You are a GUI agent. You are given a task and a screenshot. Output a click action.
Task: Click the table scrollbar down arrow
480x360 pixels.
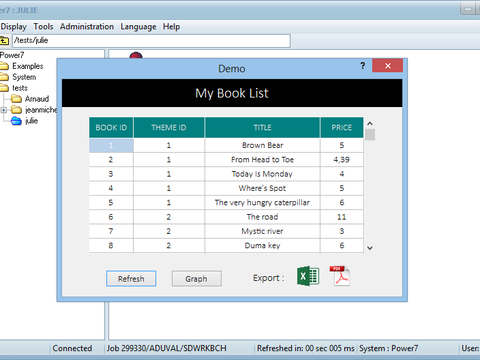[x=370, y=248]
